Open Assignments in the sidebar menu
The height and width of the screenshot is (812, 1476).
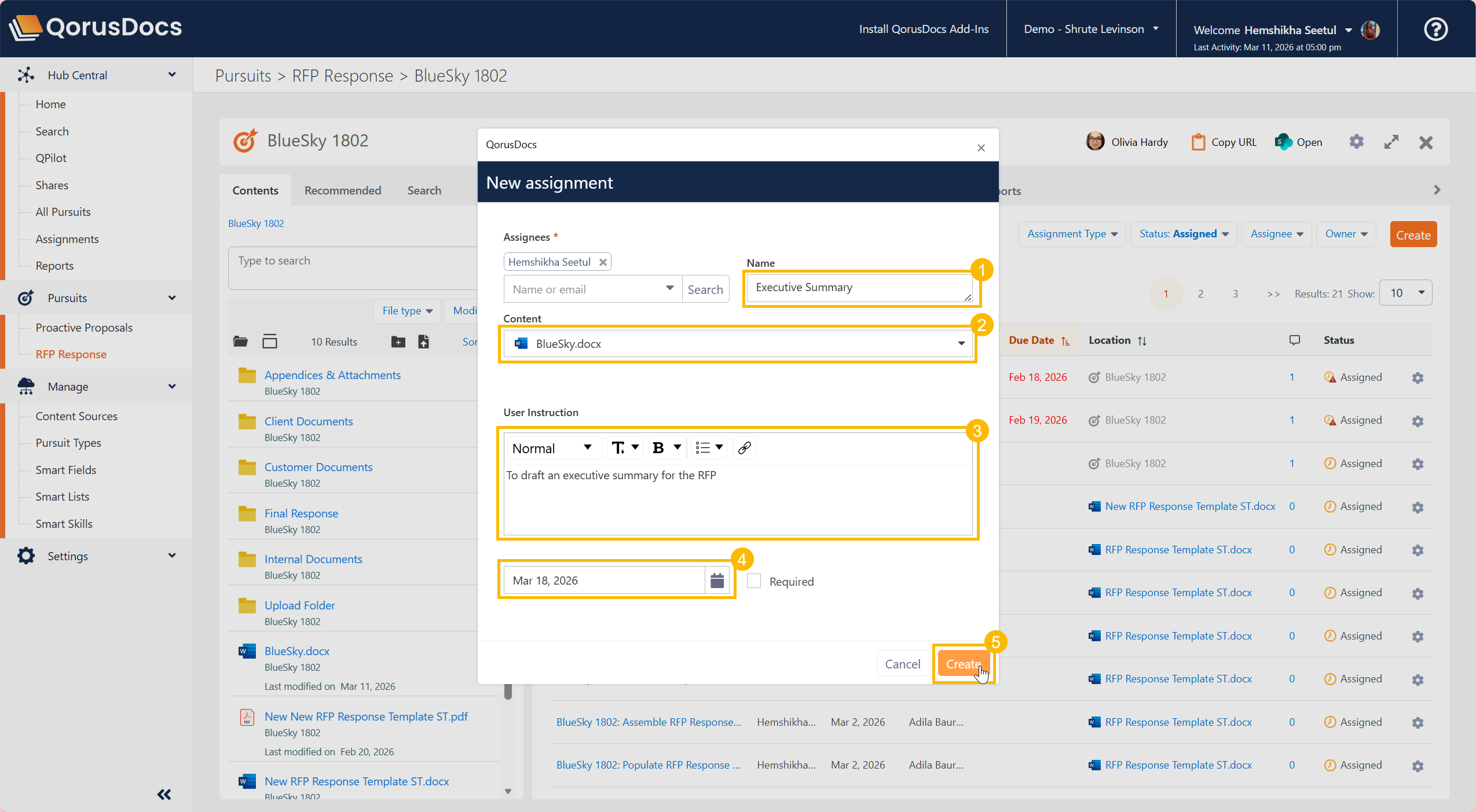(67, 238)
